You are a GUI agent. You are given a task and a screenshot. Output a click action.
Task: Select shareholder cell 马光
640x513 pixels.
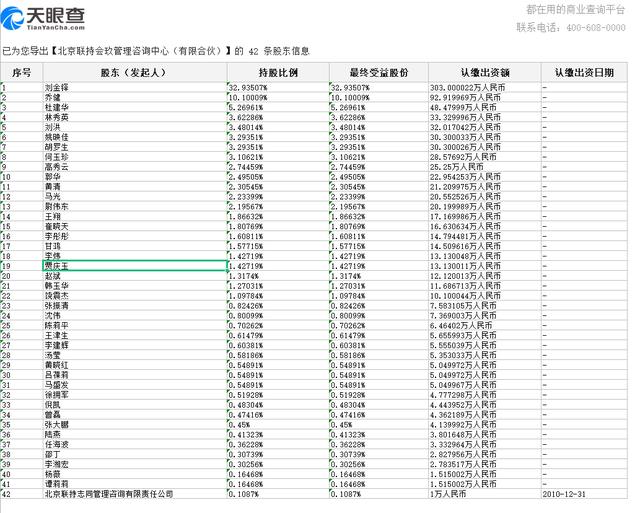coord(135,197)
